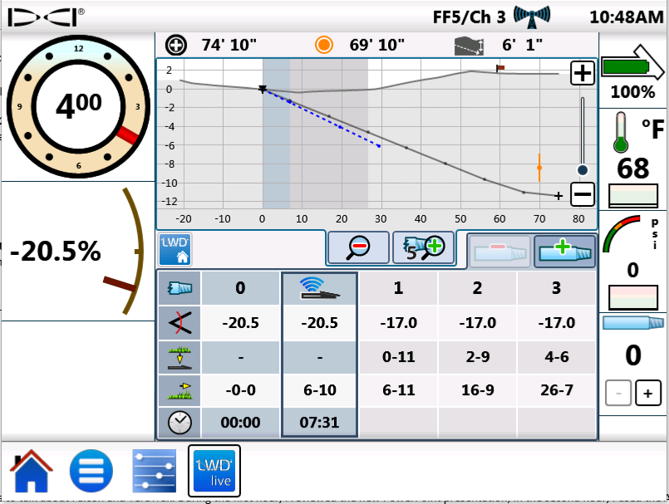This screenshot has height=504, width=669.
Task: Click the red flag marker on chart
Action: [500, 68]
